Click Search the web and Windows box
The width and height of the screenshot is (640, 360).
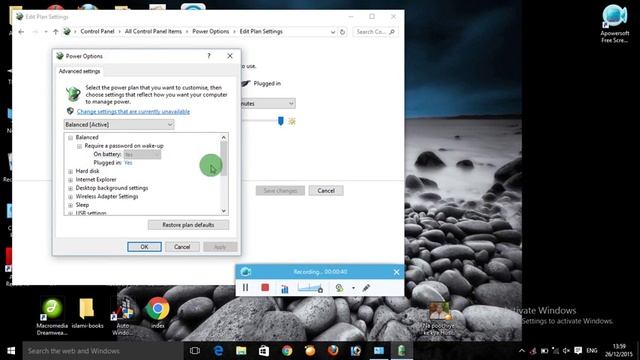[103, 351]
